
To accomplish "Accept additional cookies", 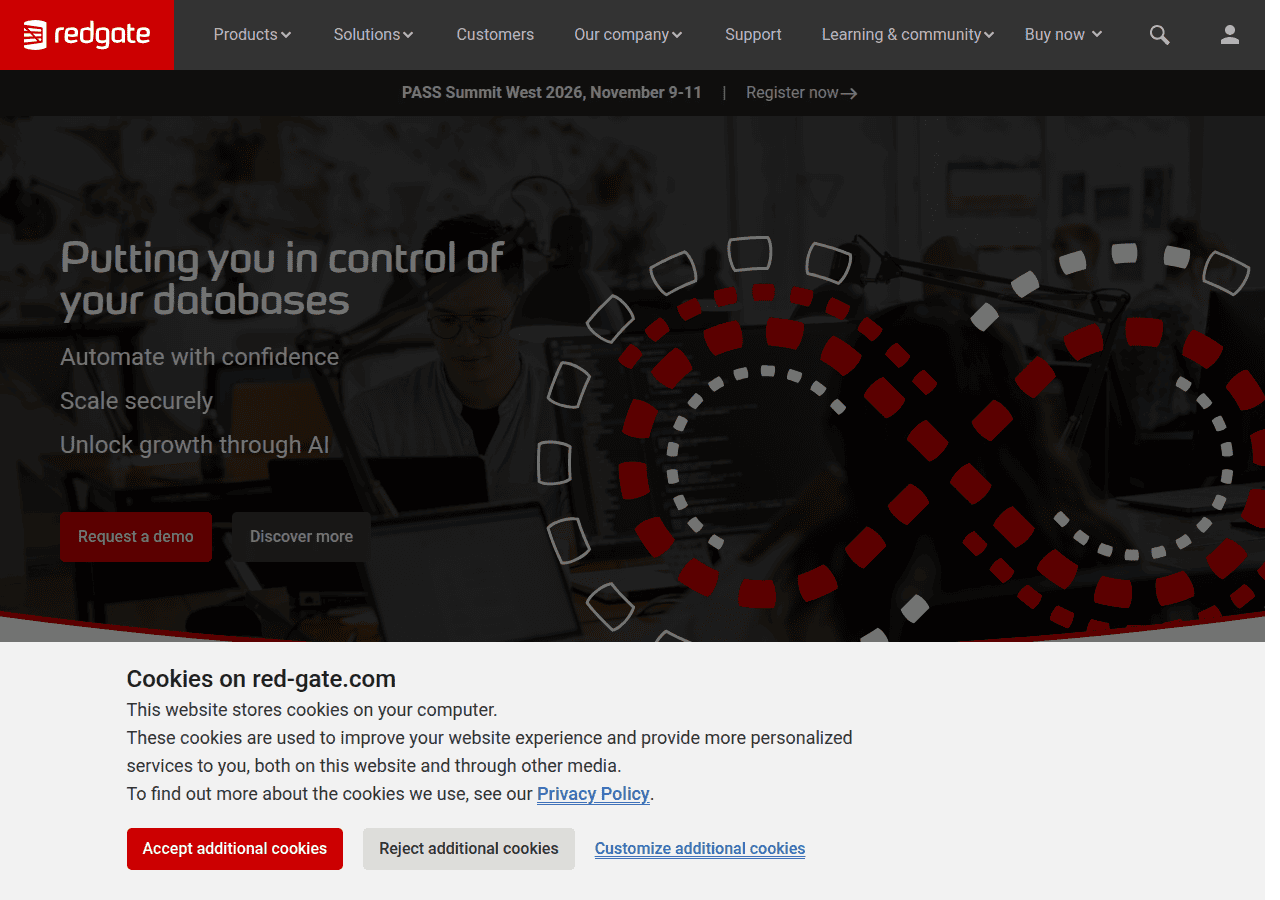I will [x=235, y=849].
